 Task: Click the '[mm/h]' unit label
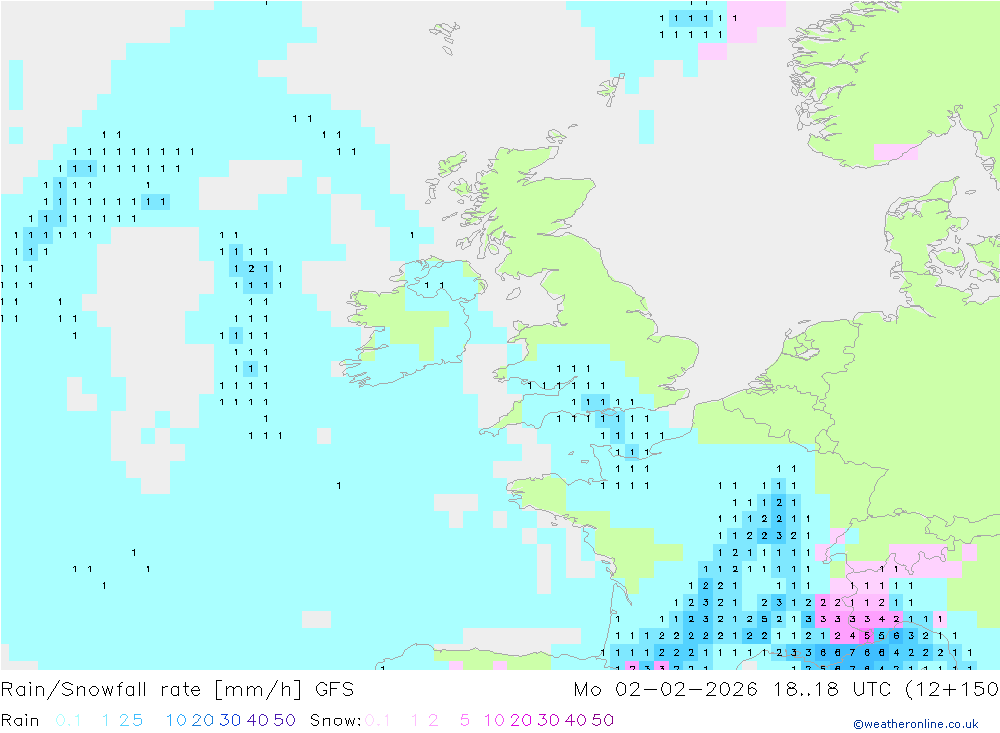pos(258,690)
